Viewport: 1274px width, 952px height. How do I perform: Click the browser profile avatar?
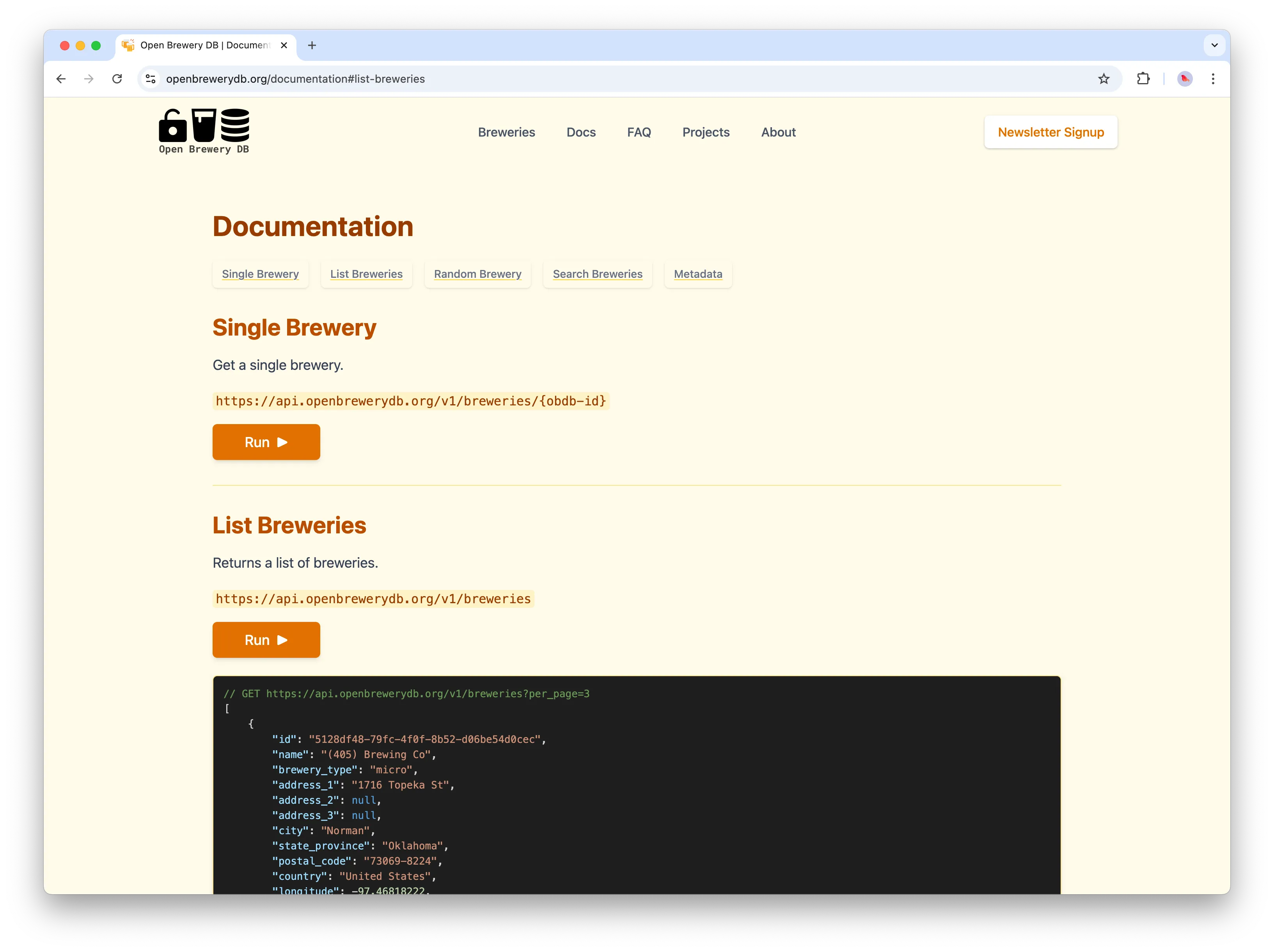1184,79
